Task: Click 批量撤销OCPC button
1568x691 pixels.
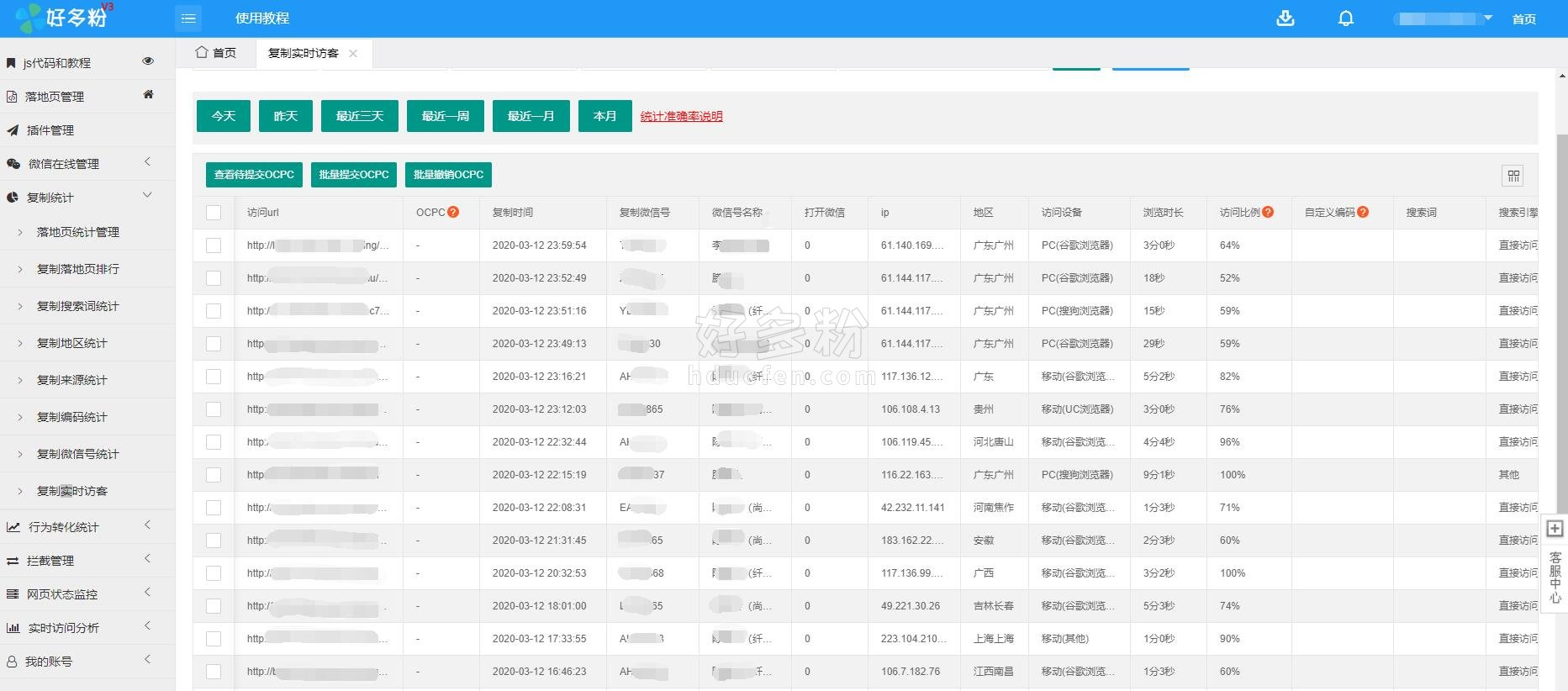Action: pos(449,175)
